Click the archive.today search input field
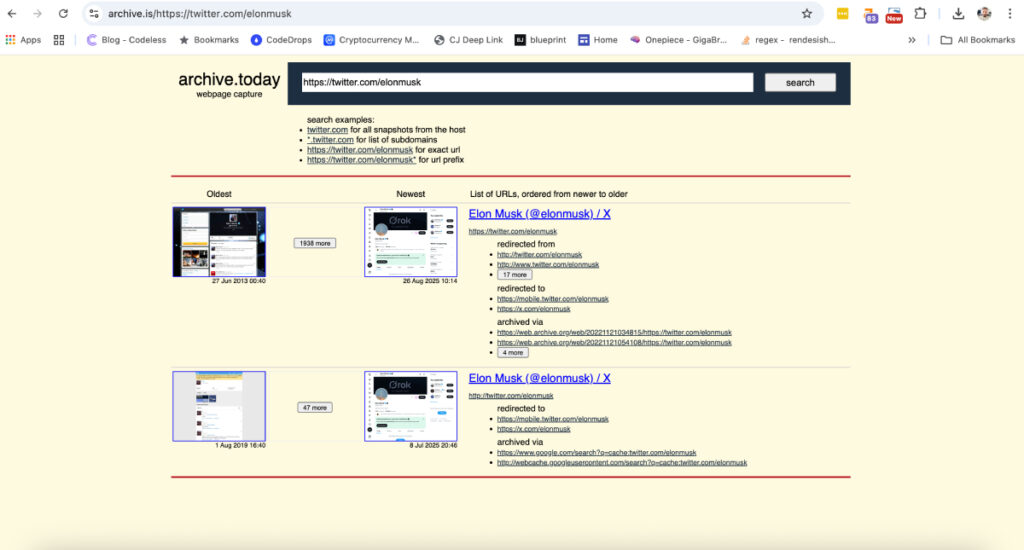 point(527,82)
